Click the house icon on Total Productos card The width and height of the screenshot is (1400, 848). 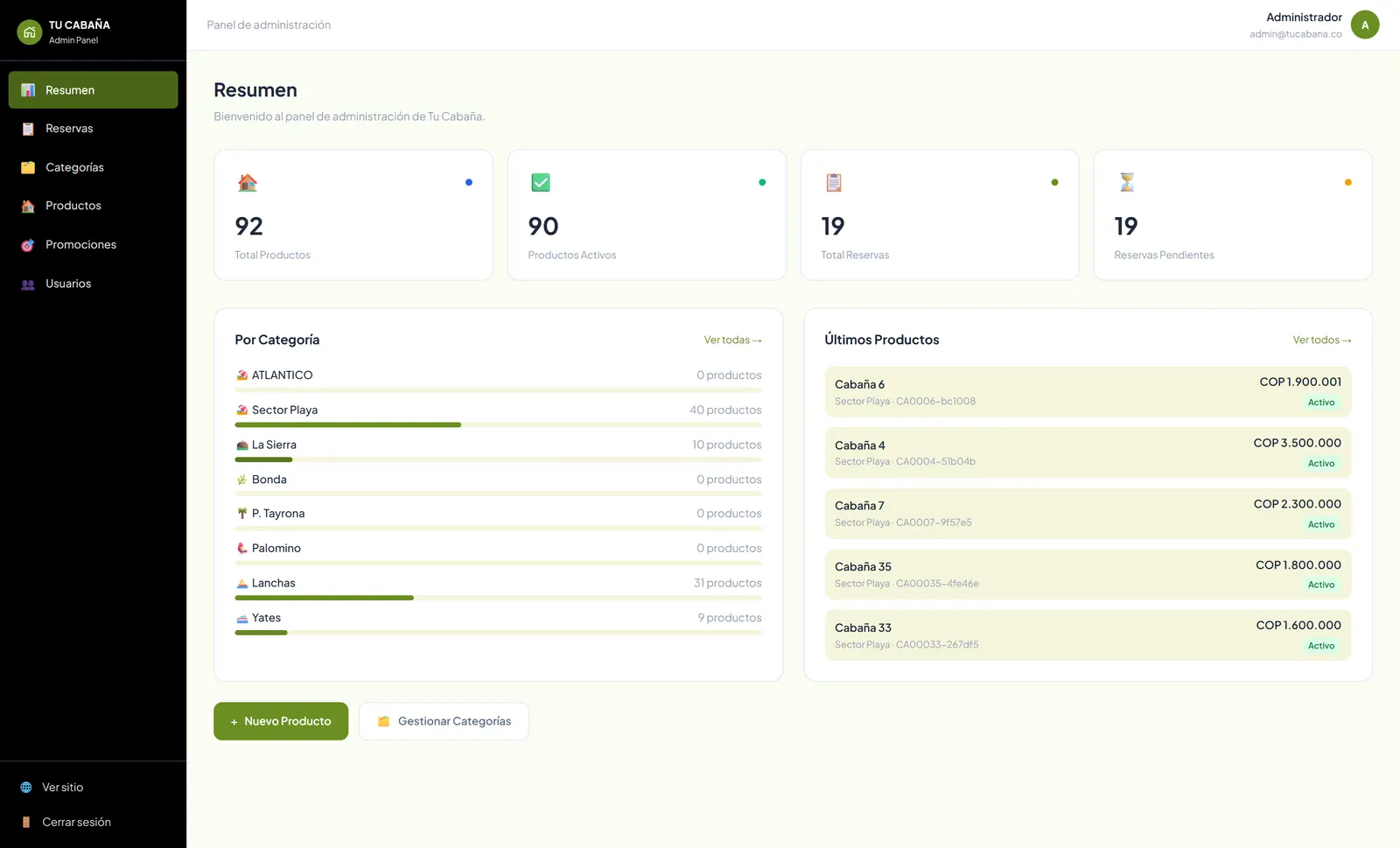point(248,182)
